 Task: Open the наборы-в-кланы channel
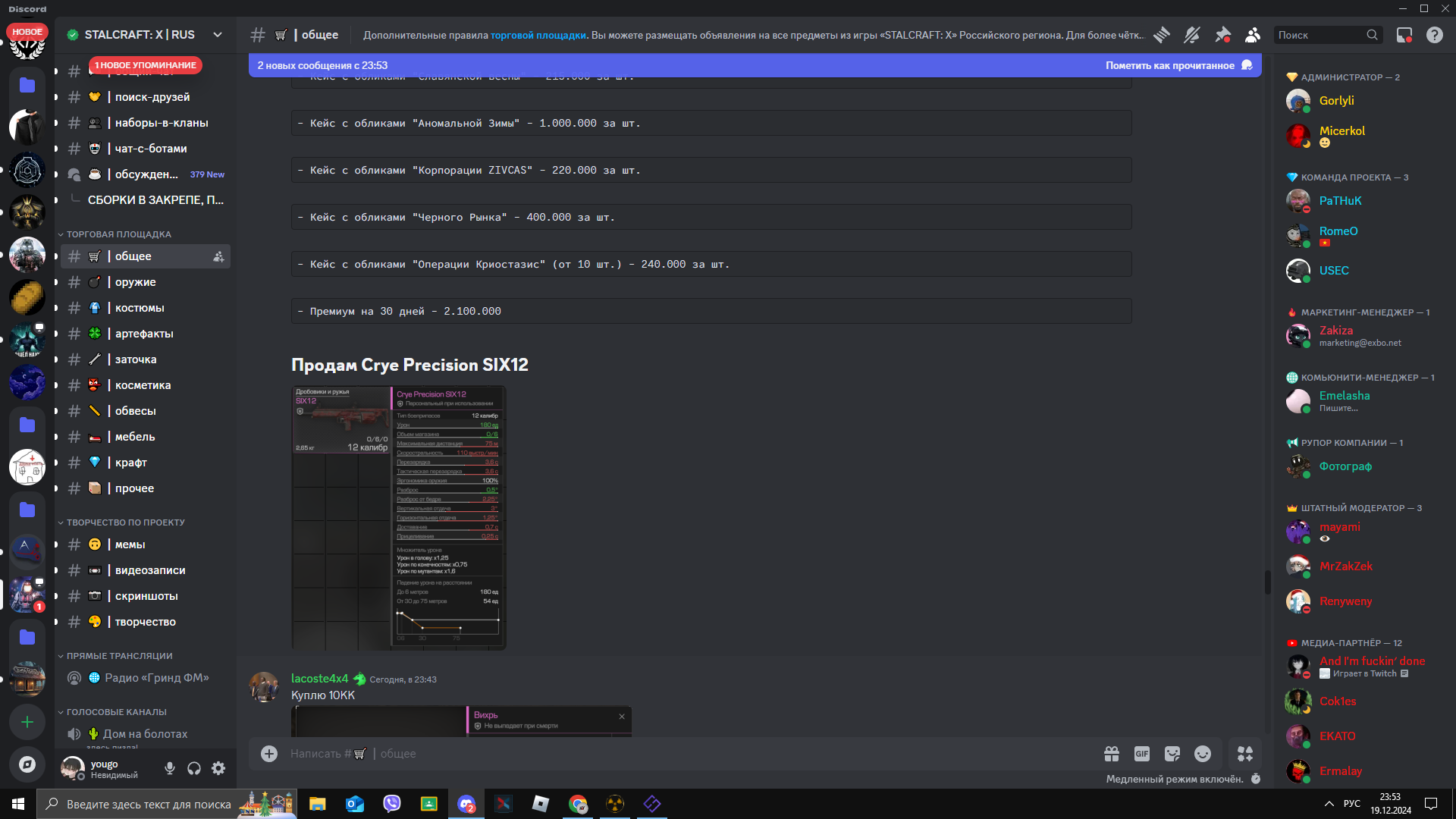coord(146,123)
